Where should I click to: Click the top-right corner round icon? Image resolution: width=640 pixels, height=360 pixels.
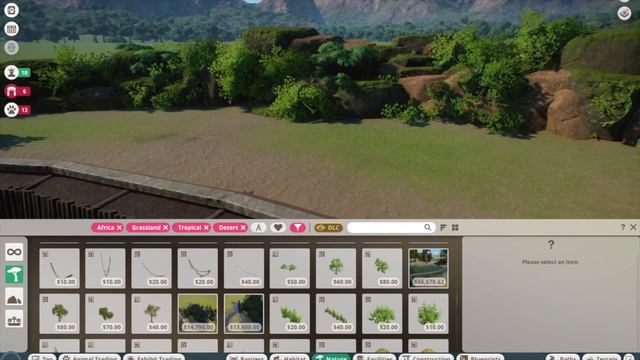pos(624,13)
